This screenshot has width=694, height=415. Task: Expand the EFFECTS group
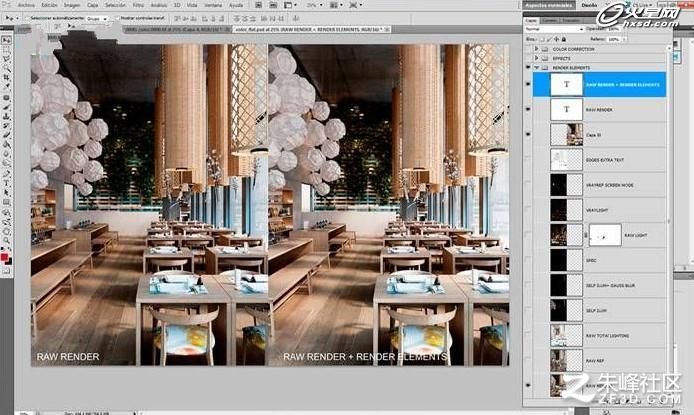[536, 58]
